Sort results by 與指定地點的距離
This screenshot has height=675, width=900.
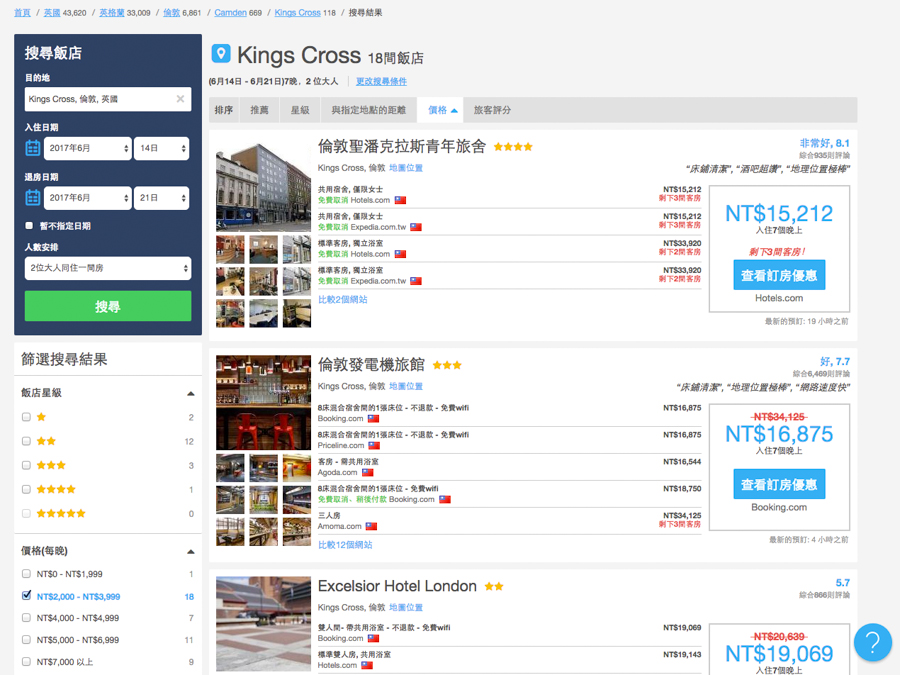click(368, 110)
